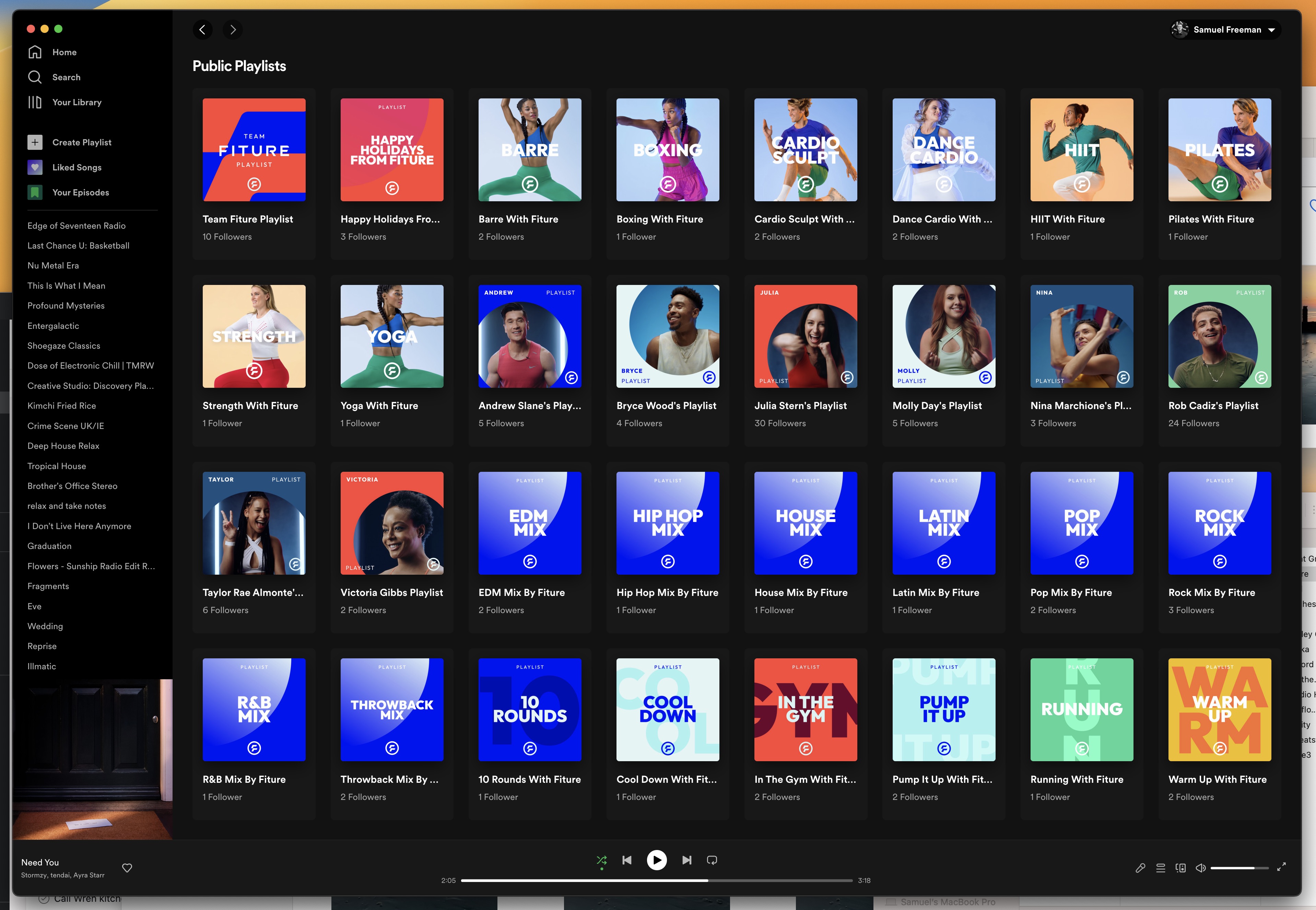Like Need You with the heart icon
The height and width of the screenshot is (910, 1316).
click(x=127, y=868)
